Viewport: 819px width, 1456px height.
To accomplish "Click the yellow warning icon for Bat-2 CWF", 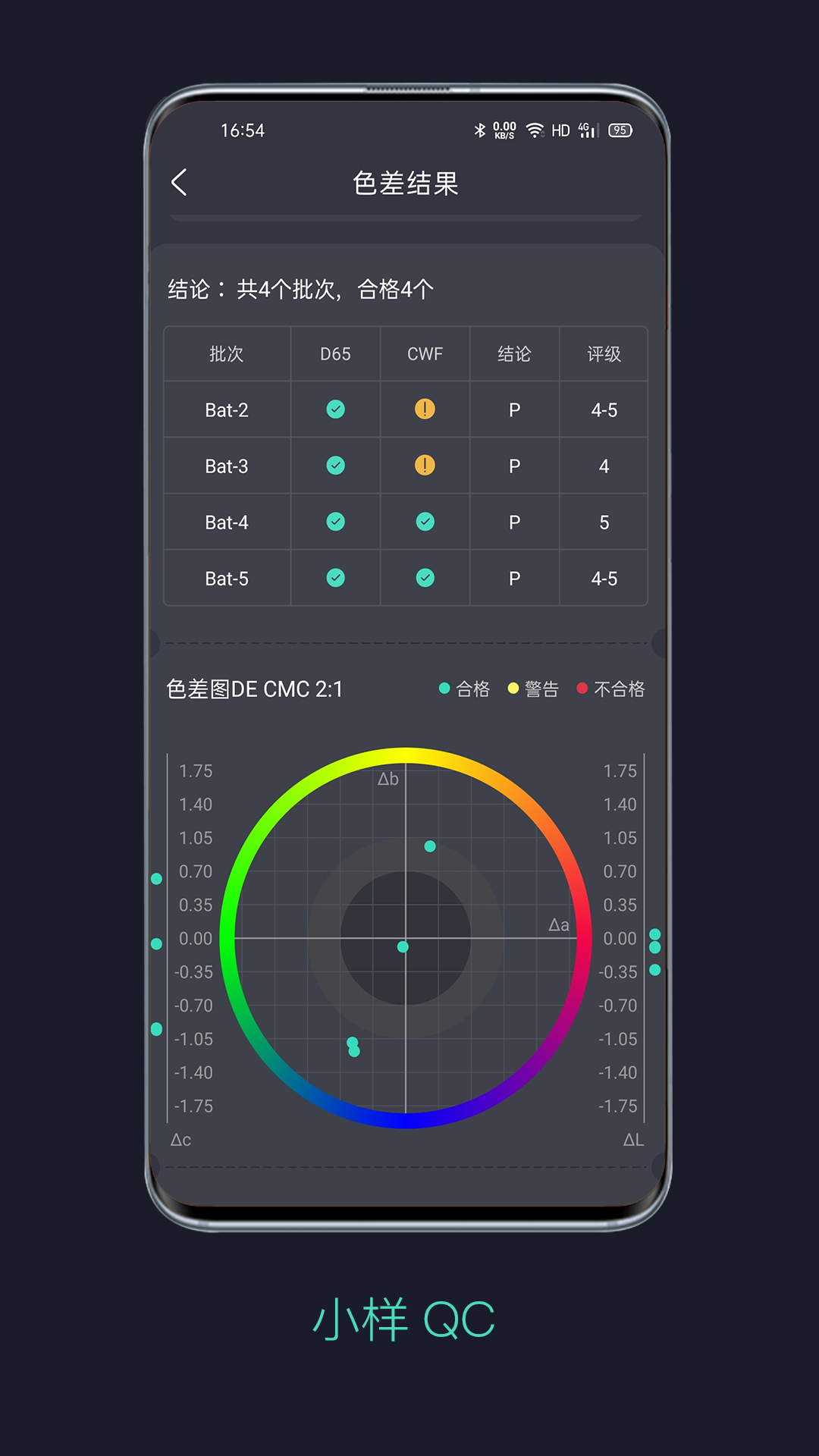I will [425, 409].
